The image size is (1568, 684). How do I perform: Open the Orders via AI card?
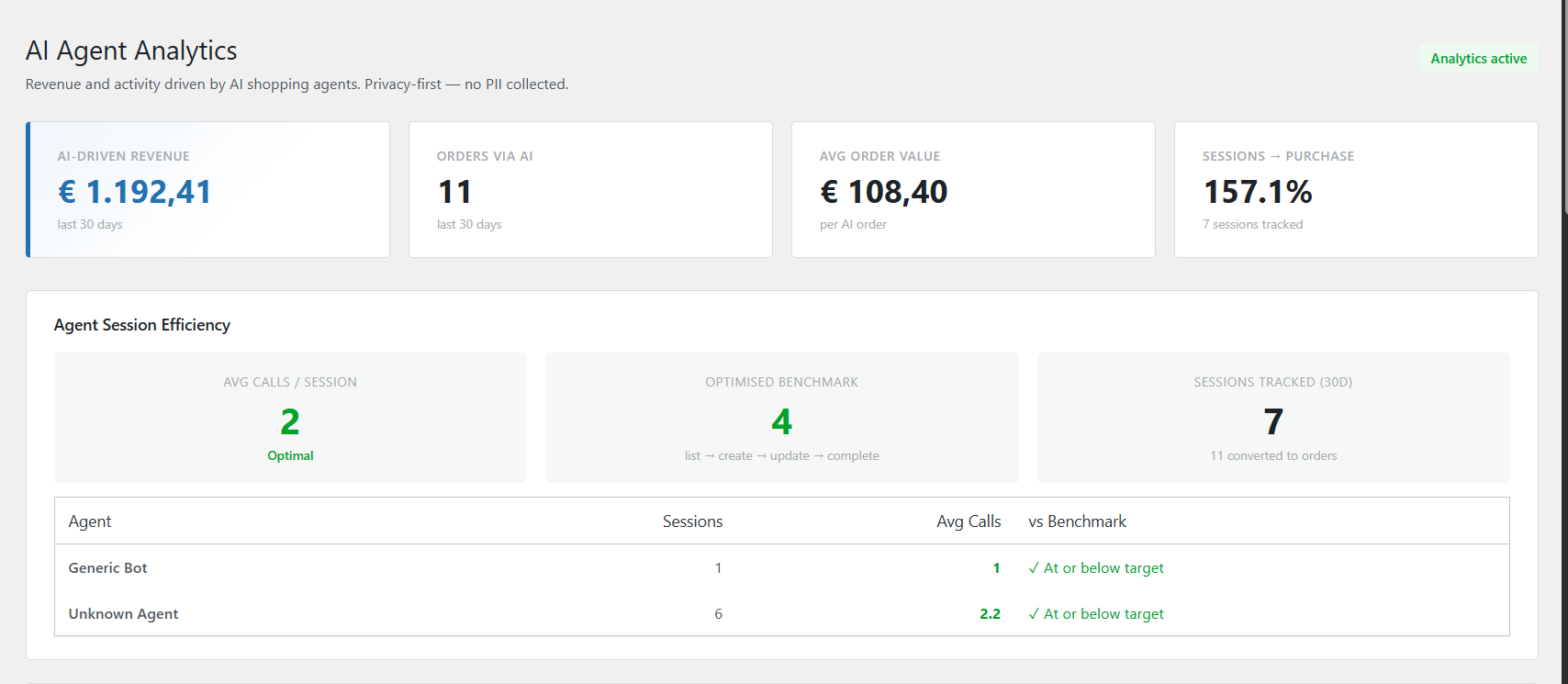(589, 190)
